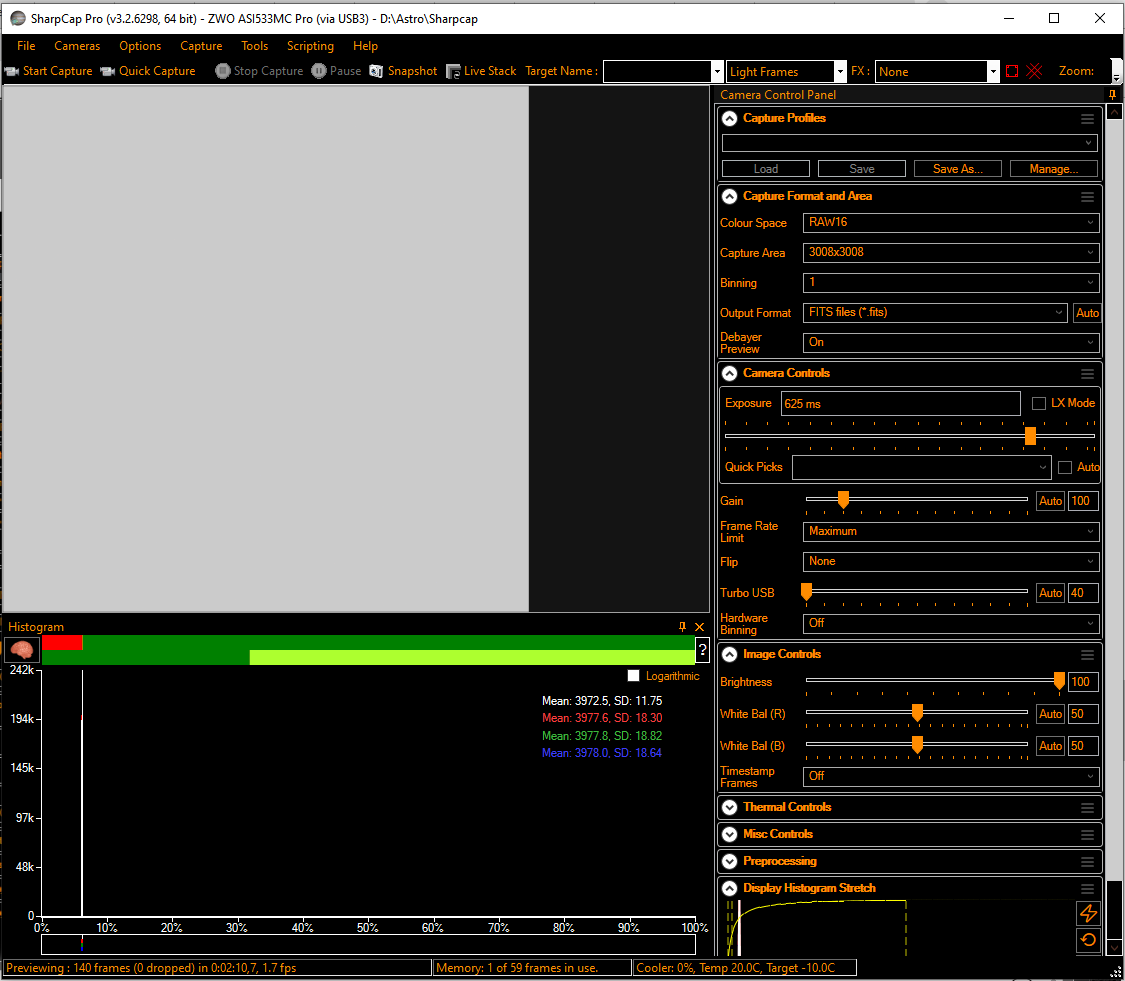
Task: Enable LX Mode checkbox
Action: coord(1038,403)
